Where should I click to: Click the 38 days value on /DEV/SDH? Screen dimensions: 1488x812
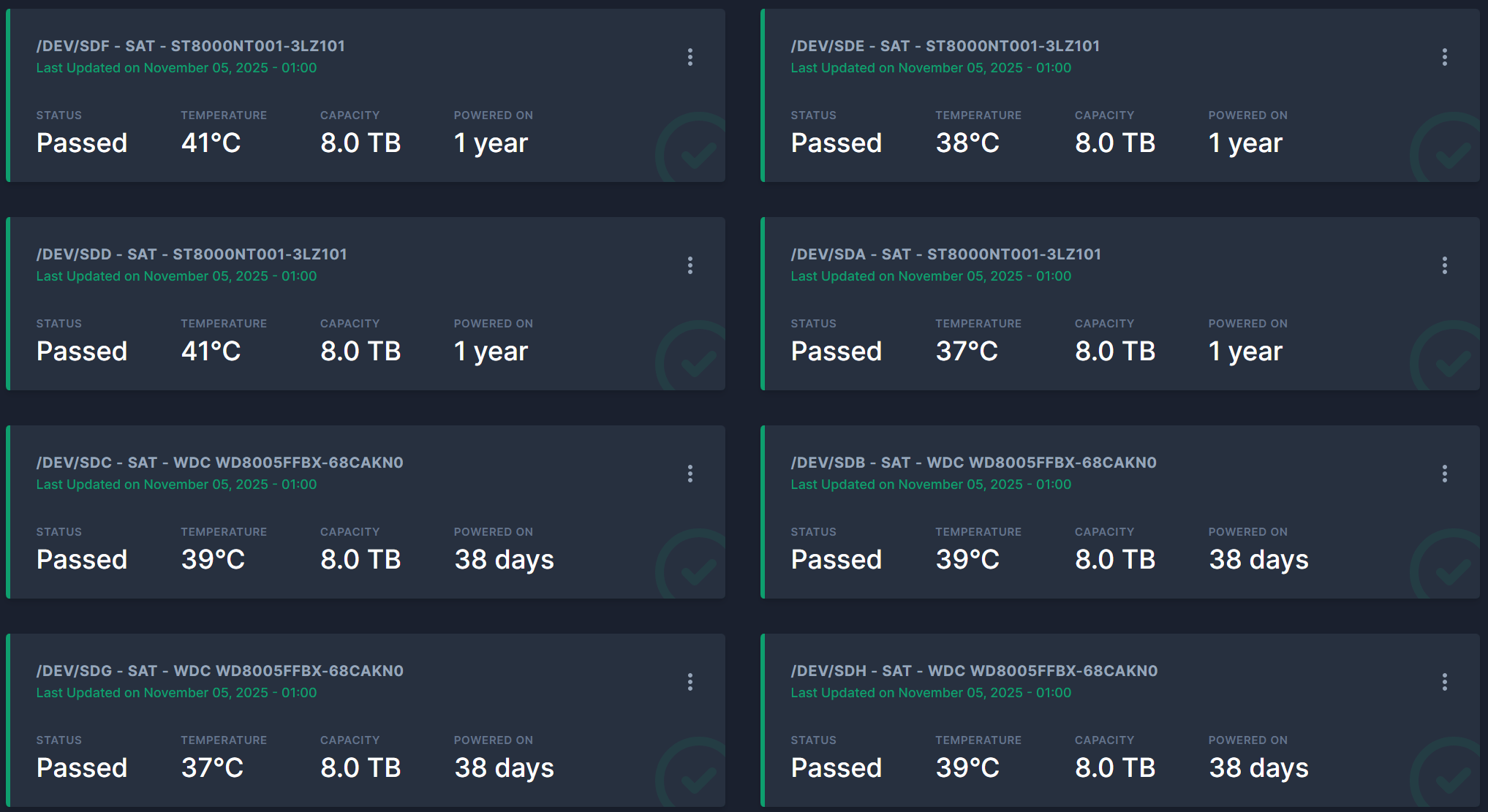click(1258, 767)
